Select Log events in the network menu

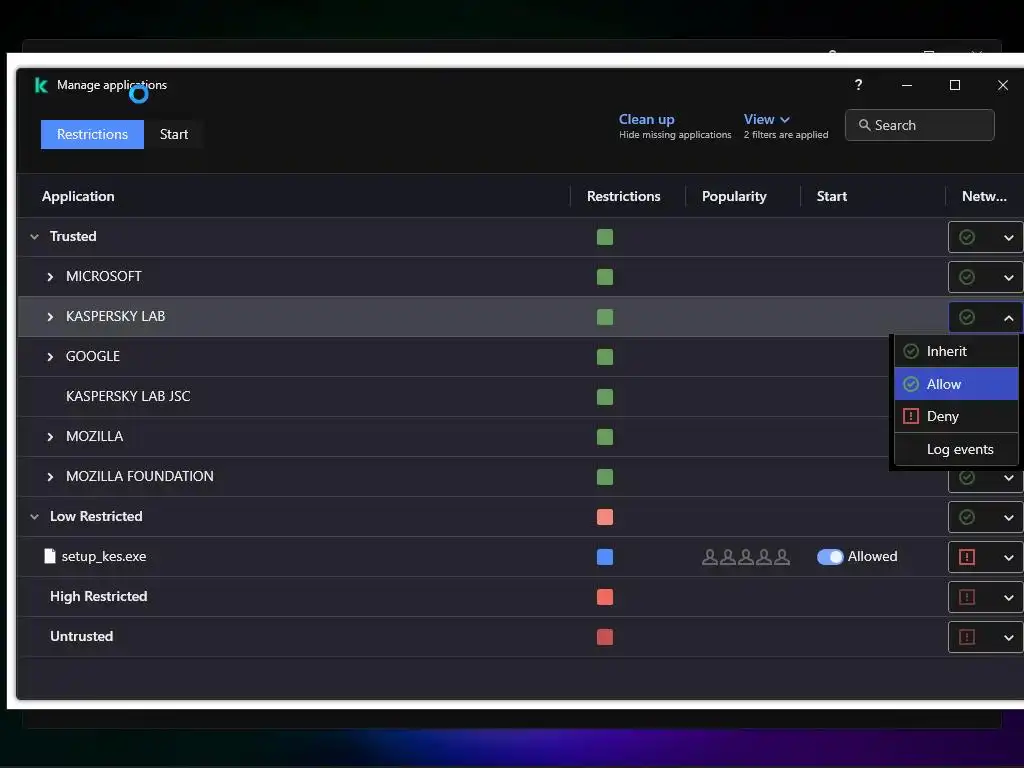956,449
